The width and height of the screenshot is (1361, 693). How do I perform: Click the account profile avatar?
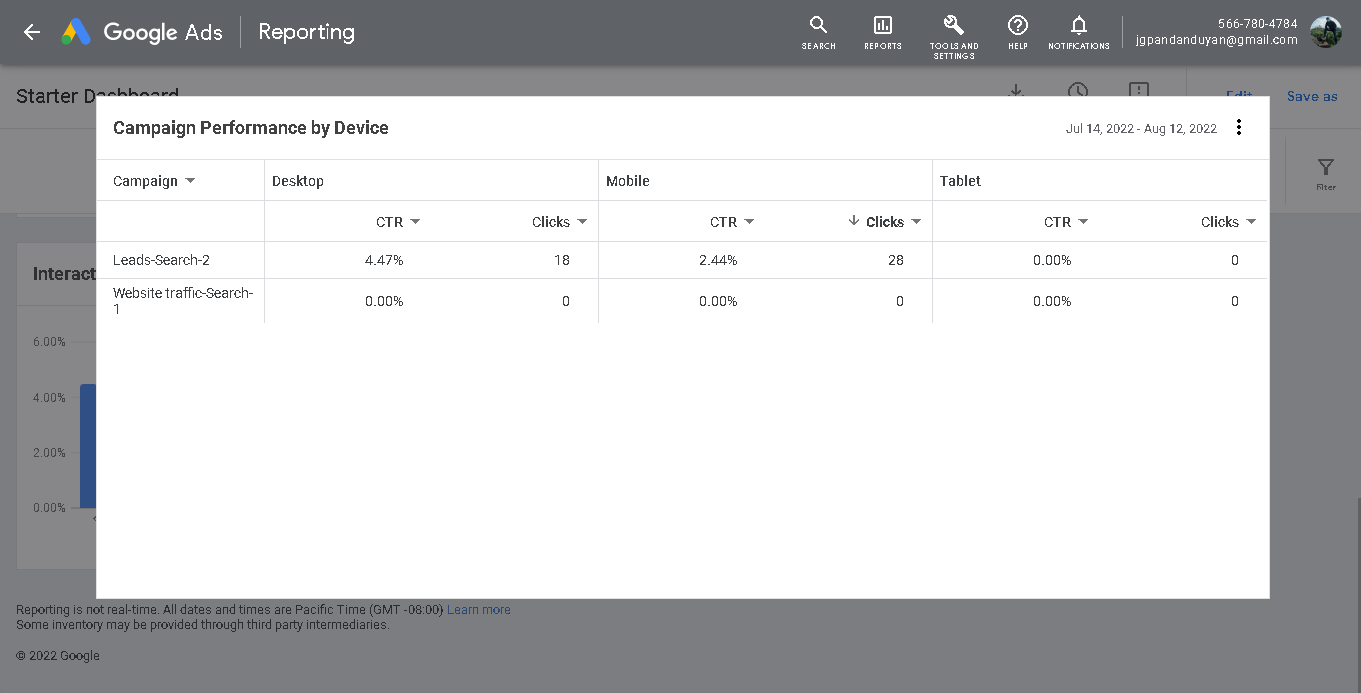click(x=1326, y=32)
